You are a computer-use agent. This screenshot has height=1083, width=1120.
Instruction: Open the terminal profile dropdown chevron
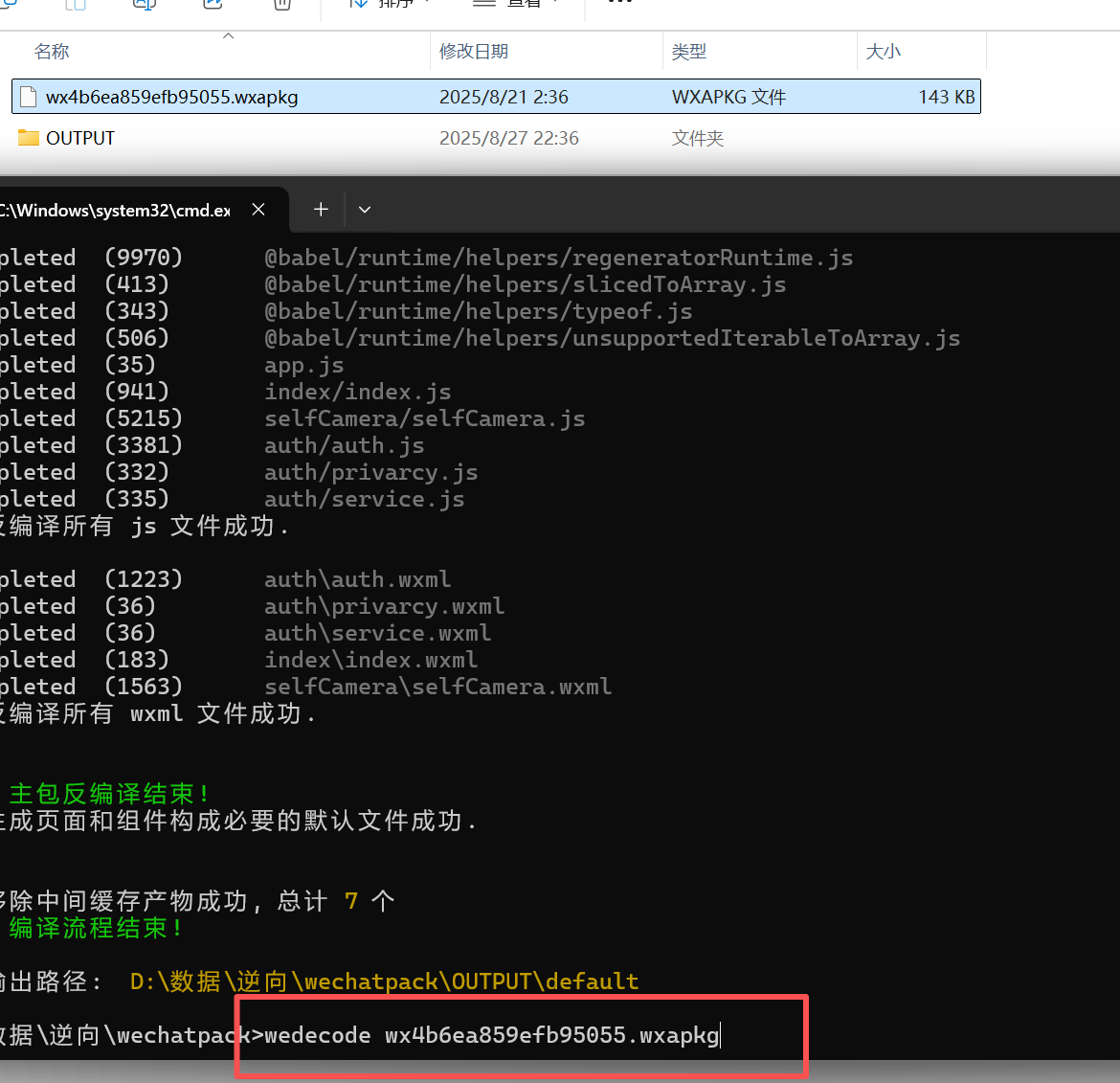pos(365,210)
